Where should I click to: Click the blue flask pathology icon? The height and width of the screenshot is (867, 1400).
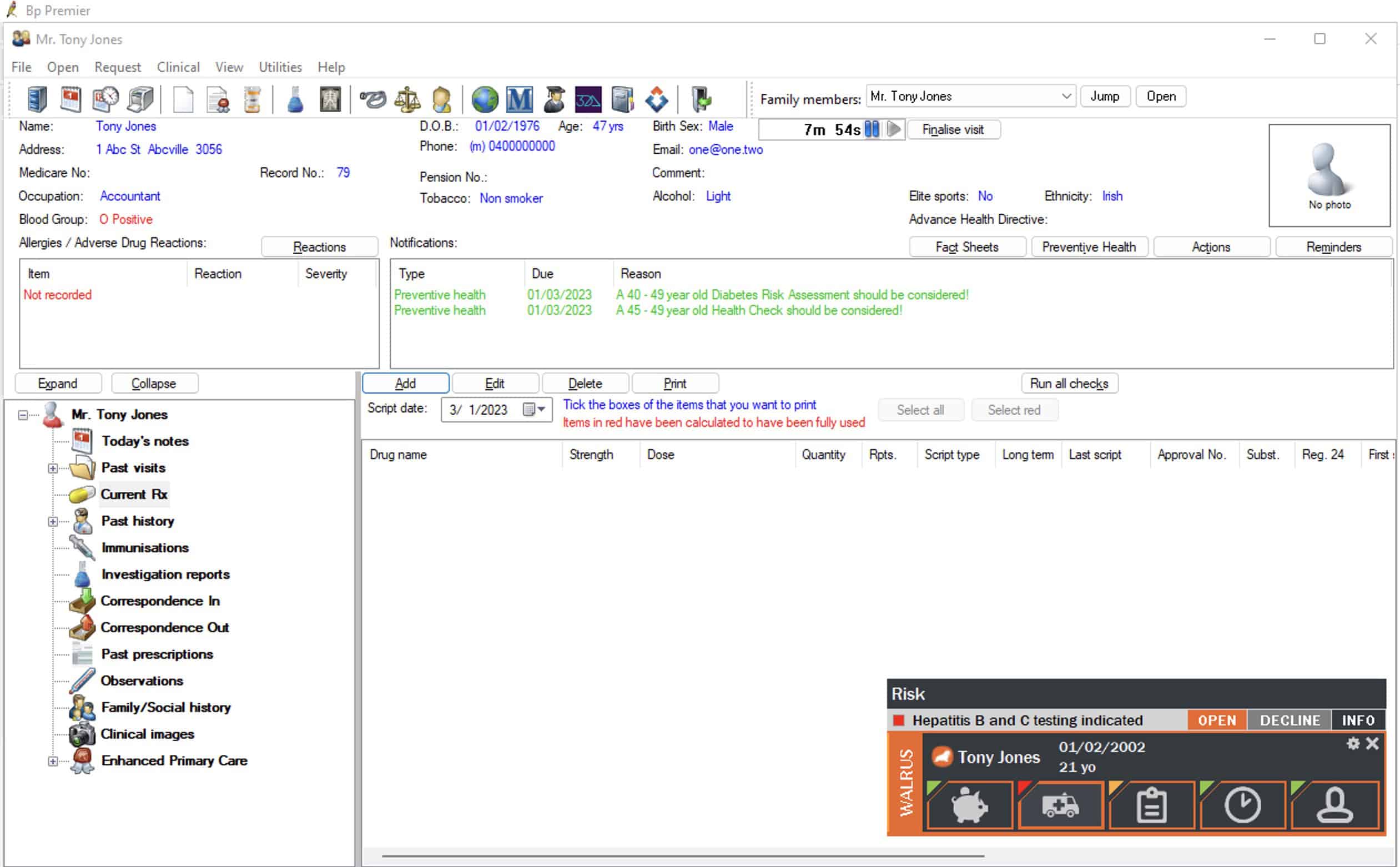pyautogui.click(x=295, y=100)
